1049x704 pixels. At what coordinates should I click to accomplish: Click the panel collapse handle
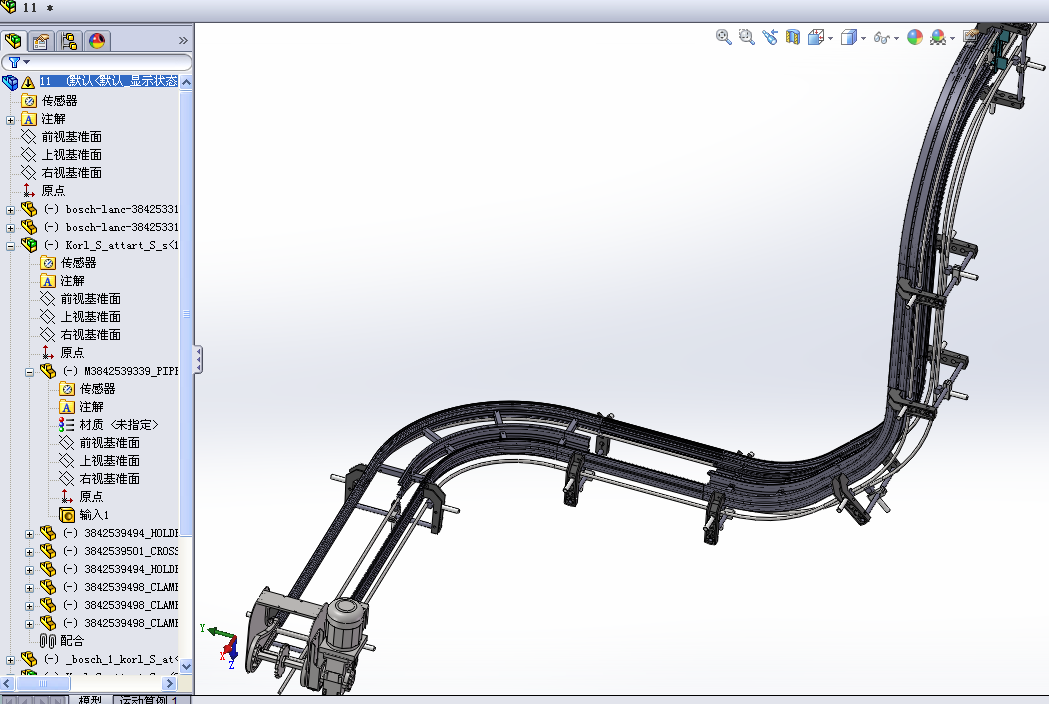pyautogui.click(x=198, y=360)
